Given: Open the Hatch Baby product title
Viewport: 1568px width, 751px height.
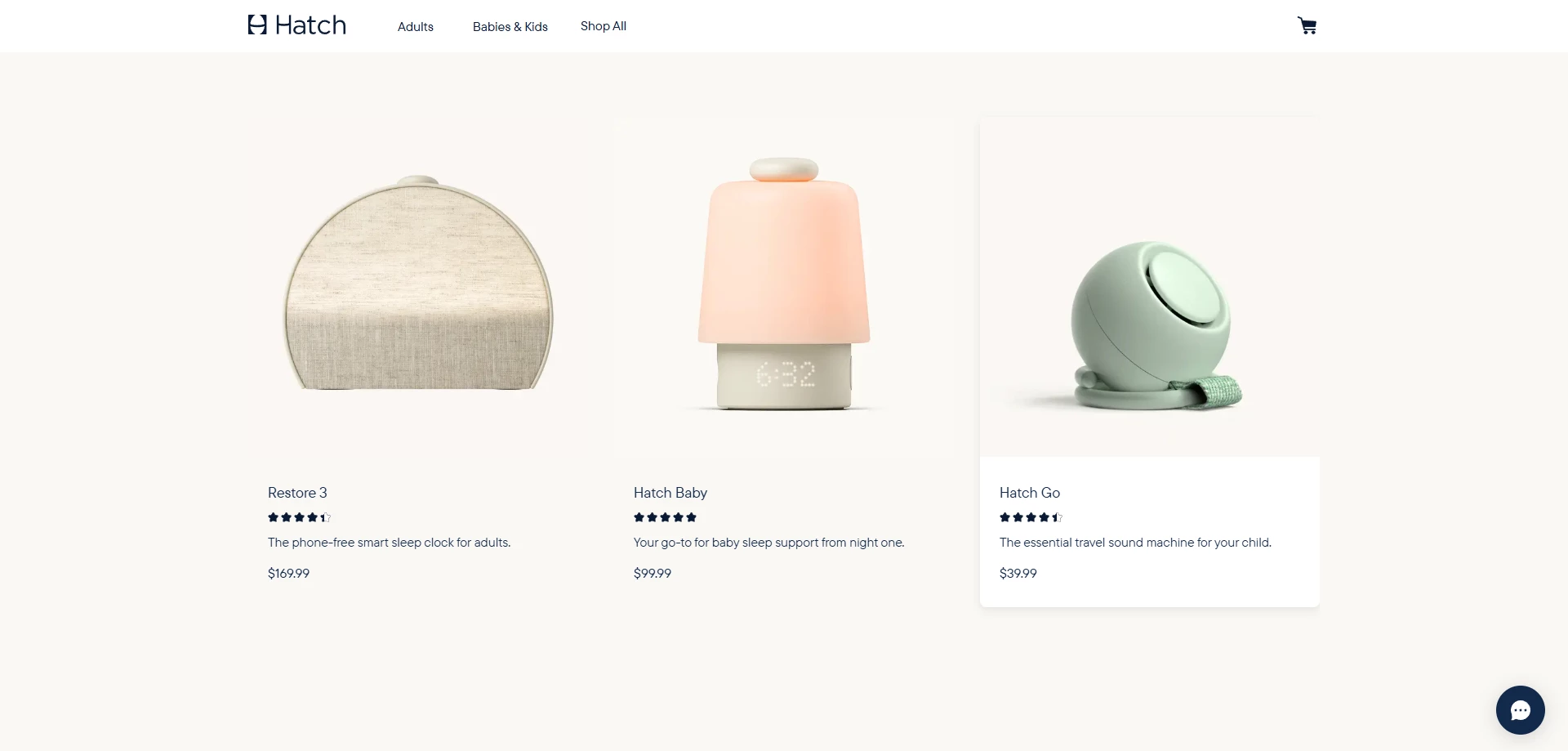Looking at the screenshot, I should [670, 493].
